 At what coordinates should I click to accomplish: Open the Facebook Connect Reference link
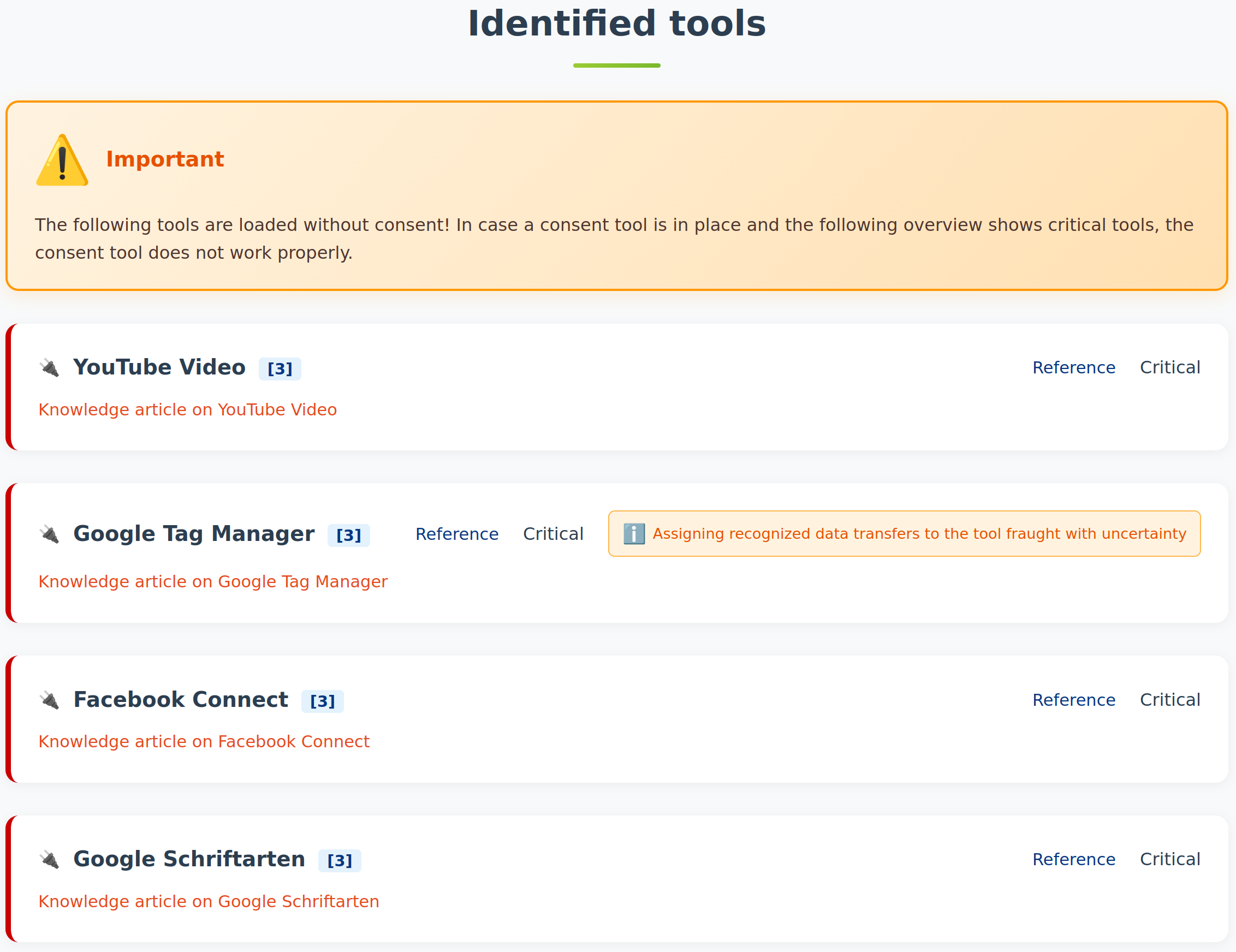coord(1073,700)
